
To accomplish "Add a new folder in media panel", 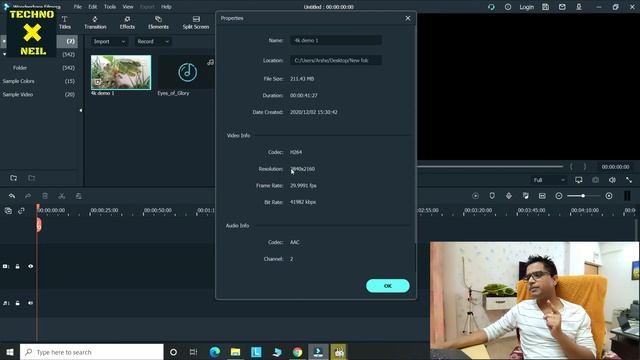I will [13, 178].
